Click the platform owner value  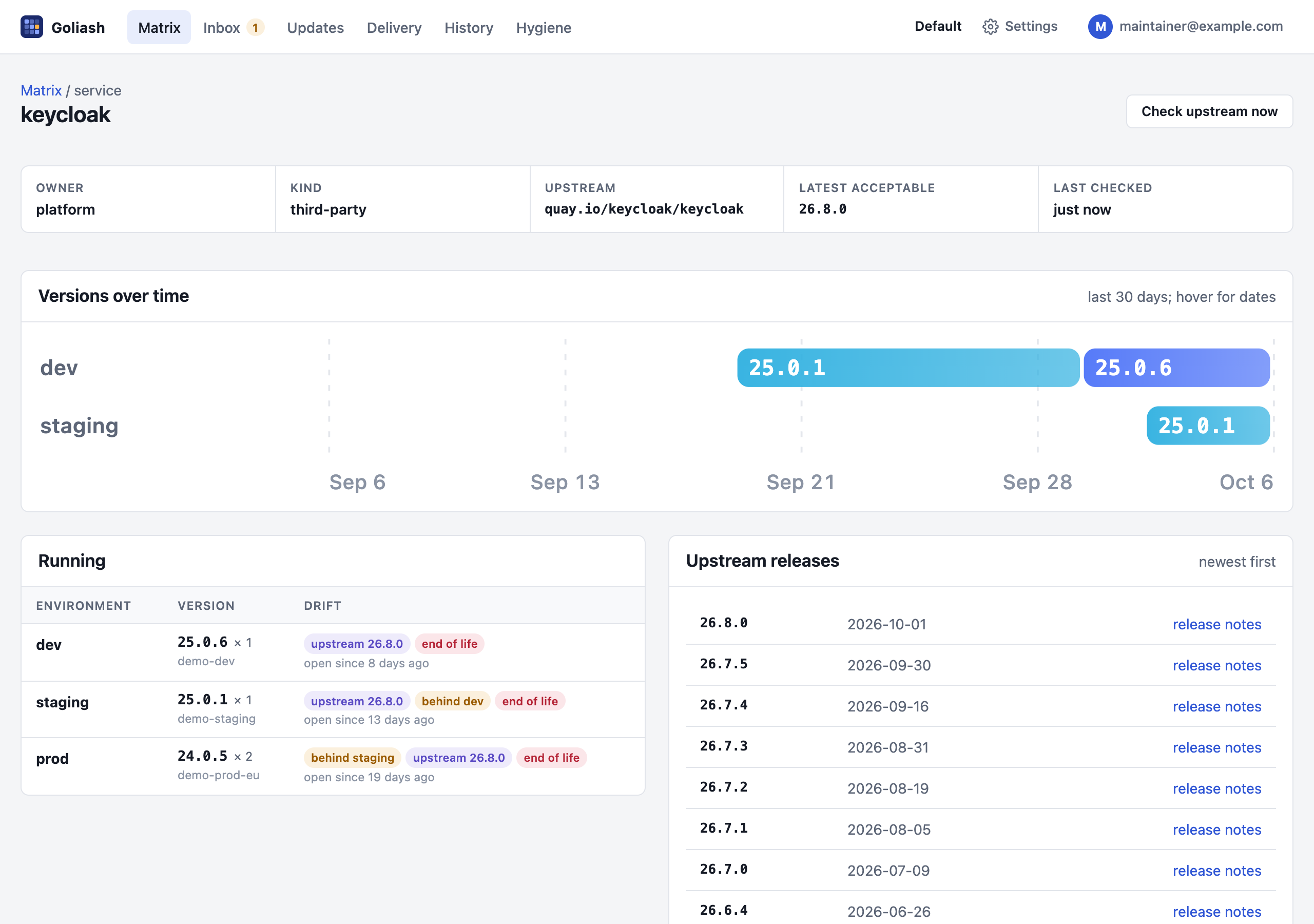(x=65, y=209)
